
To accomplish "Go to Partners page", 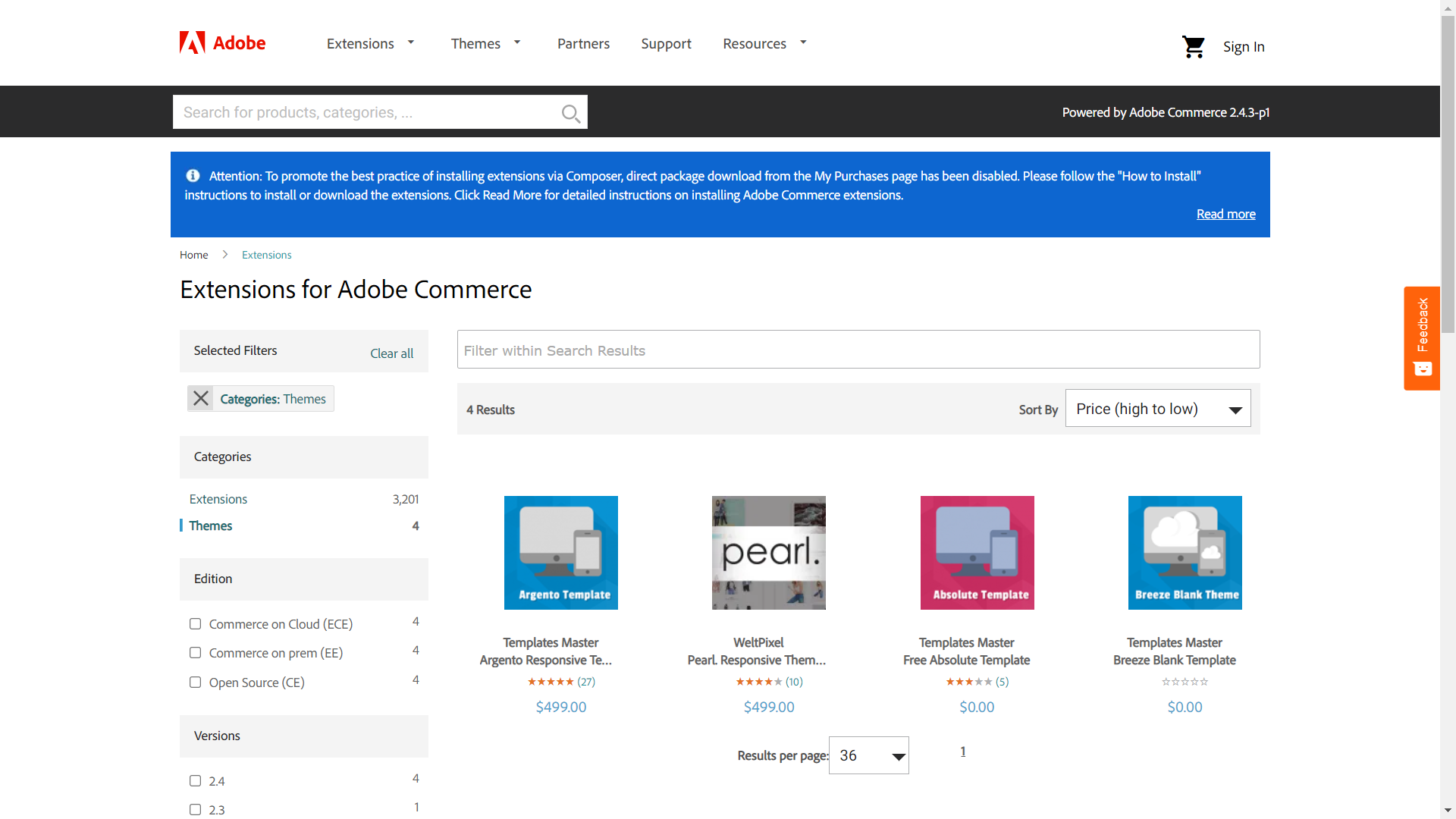I will pyautogui.click(x=583, y=44).
